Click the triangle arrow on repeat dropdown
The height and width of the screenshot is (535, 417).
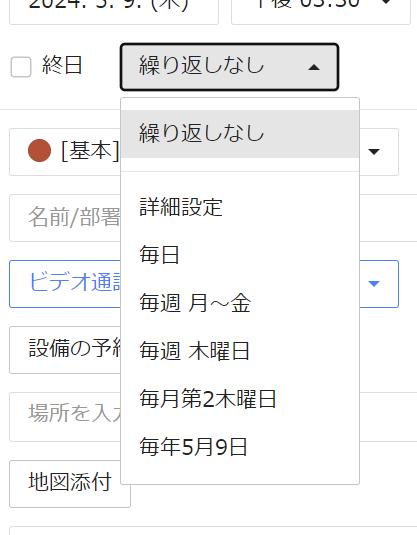click(x=314, y=68)
